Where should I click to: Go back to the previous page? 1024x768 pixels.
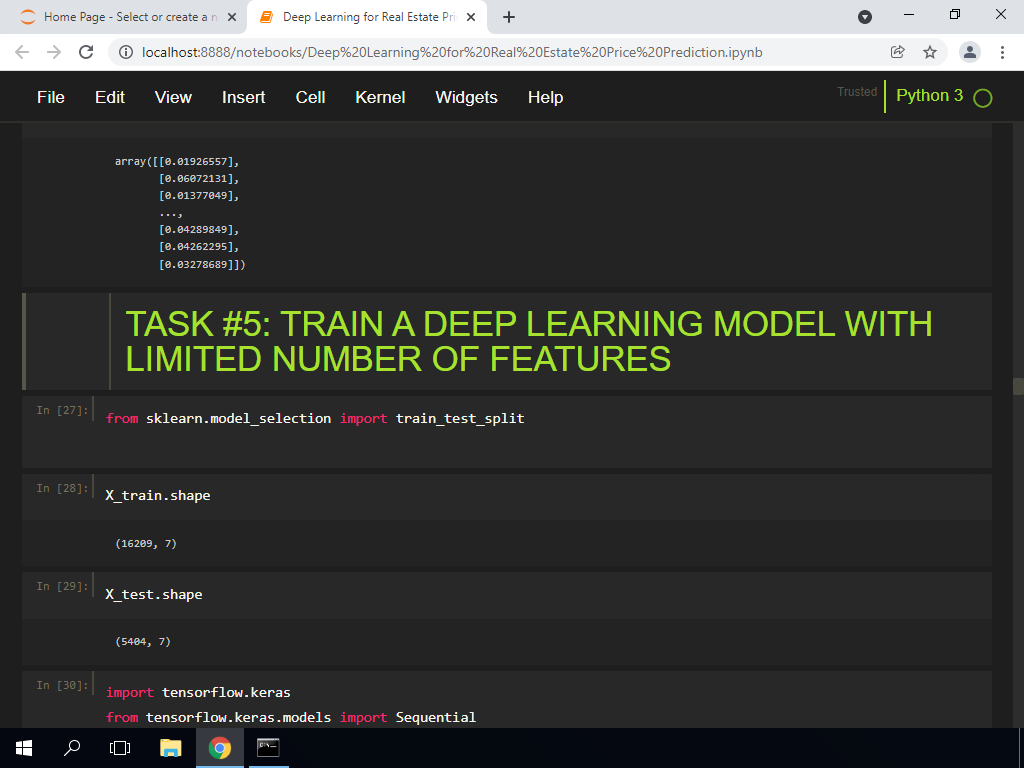(x=22, y=52)
